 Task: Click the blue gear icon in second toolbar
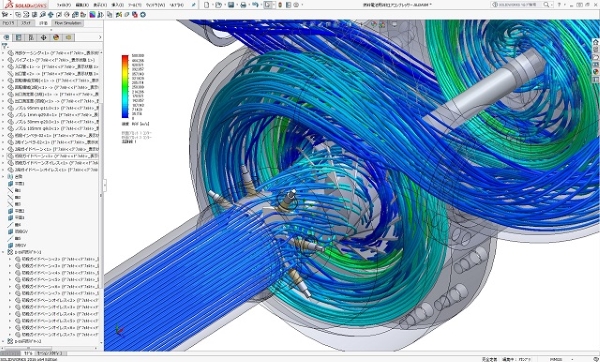pyautogui.click(x=143, y=15)
